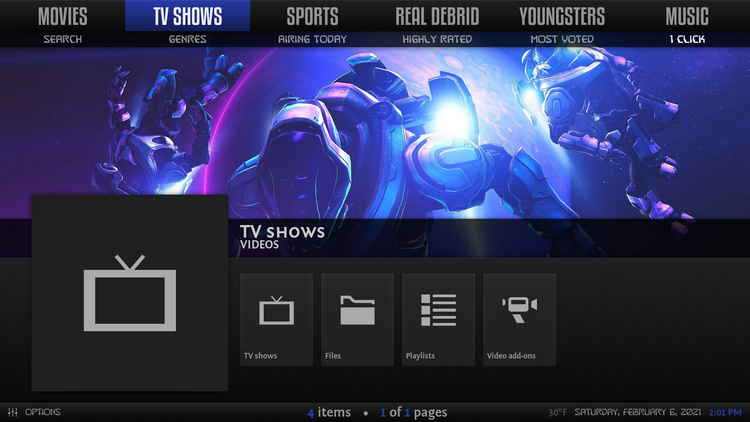Switch to the Music menu section

click(687, 16)
